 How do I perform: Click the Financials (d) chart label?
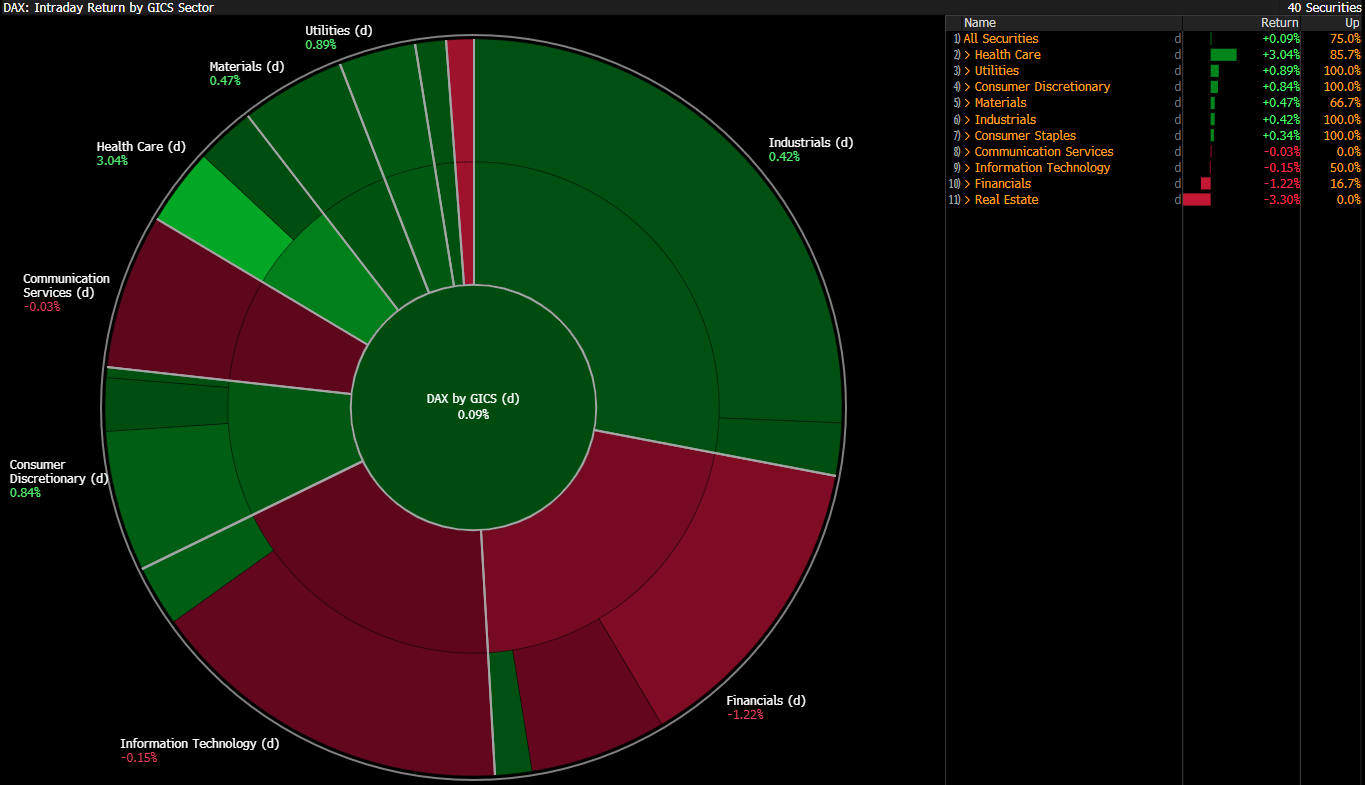[x=766, y=701]
